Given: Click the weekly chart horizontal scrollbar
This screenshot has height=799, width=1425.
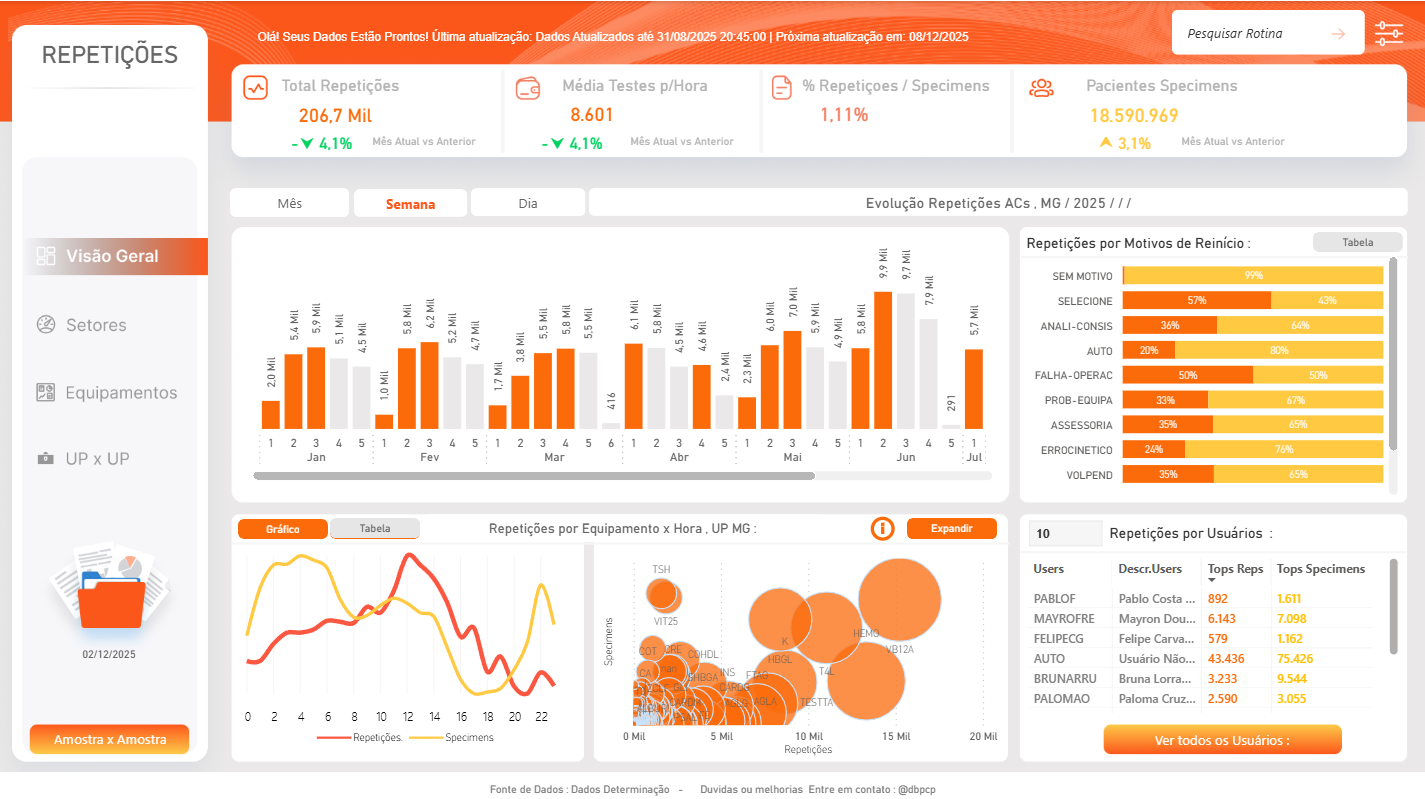Looking at the screenshot, I should point(534,476).
